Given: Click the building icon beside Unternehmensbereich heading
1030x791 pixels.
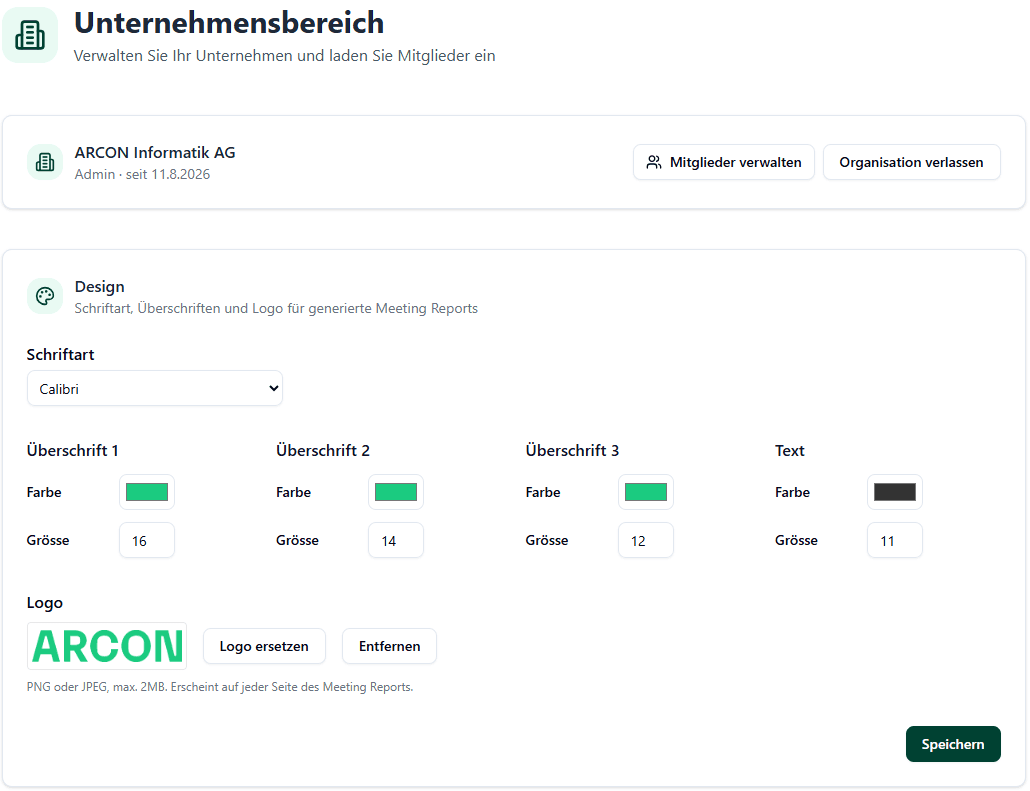Looking at the screenshot, I should click(30, 35).
